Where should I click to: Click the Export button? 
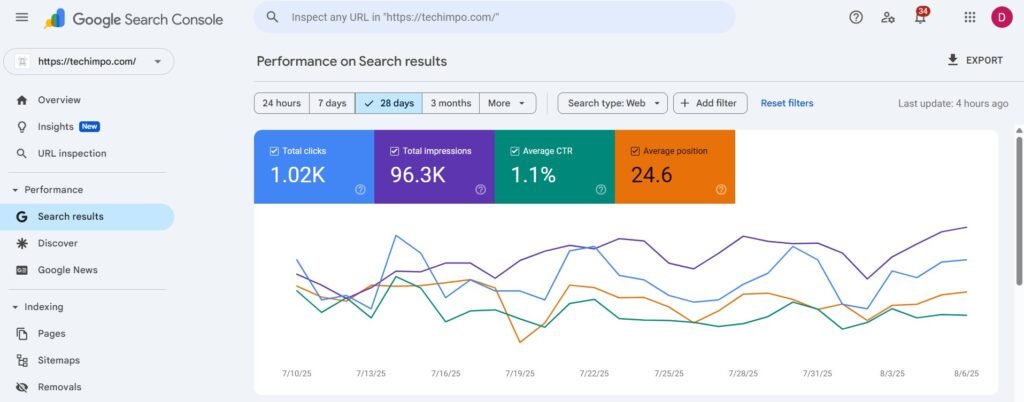click(x=974, y=60)
